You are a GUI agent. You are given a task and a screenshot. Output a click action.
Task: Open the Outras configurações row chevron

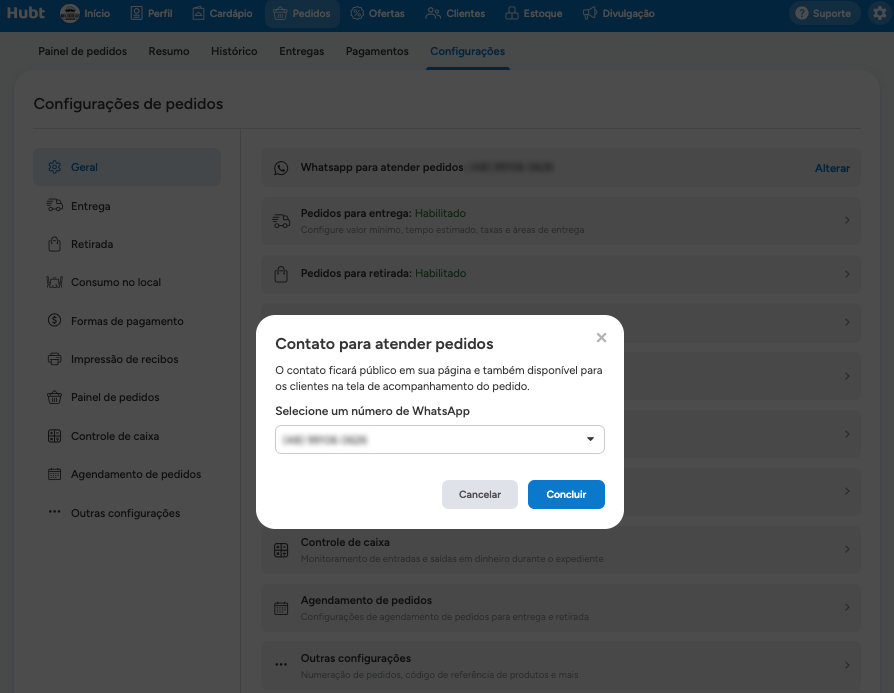pyautogui.click(x=847, y=666)
